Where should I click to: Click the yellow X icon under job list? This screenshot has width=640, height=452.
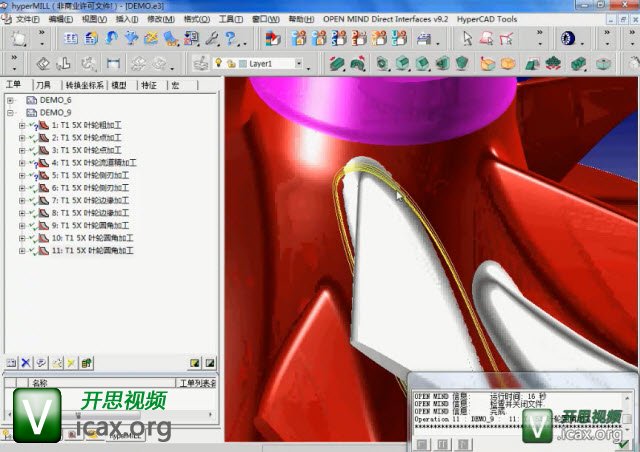point(71,363)
